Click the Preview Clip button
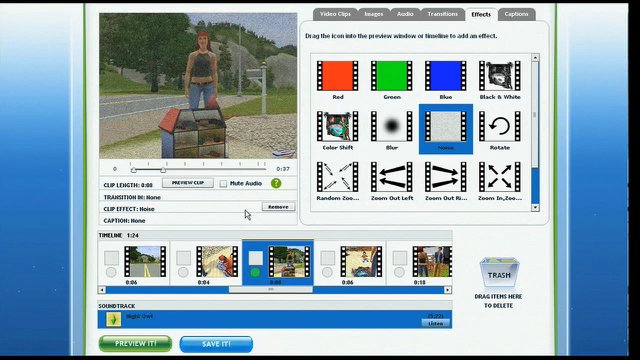This screenshot has height=360, width=640. [188, 183]
